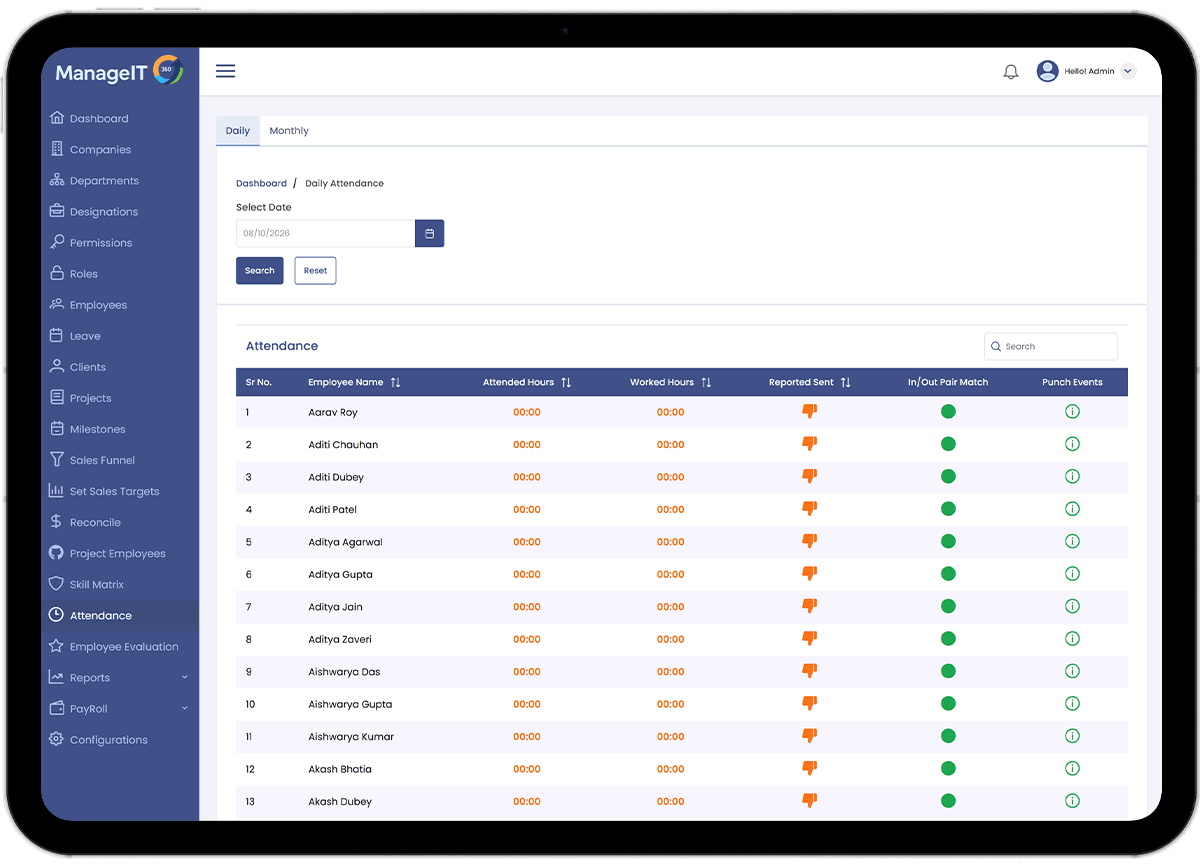Open PayRoll menu item in sidebar
The height and width of the screenshot is (866, 1200).
click(120, 708)
